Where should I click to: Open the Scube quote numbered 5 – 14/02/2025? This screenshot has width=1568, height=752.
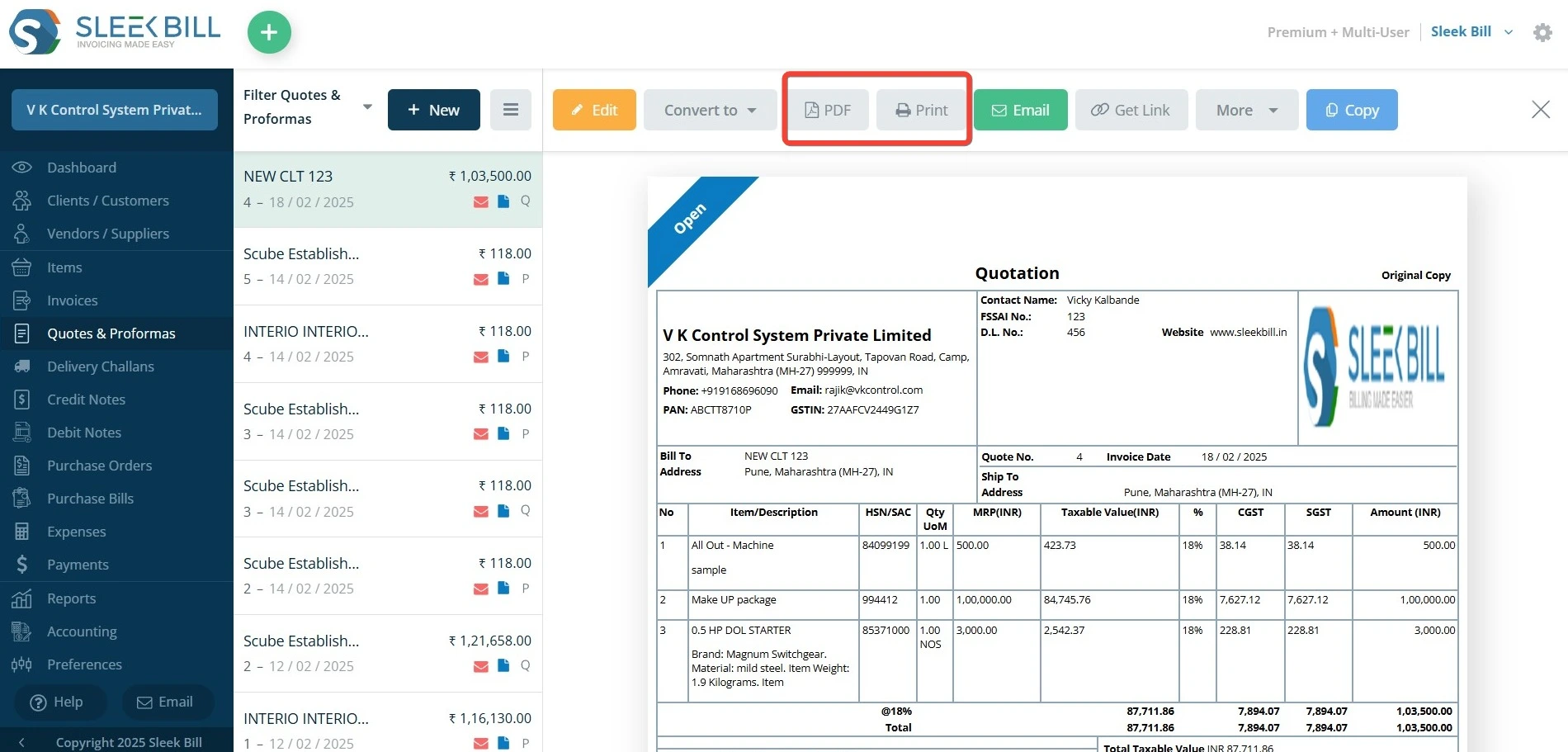[388, 266]
